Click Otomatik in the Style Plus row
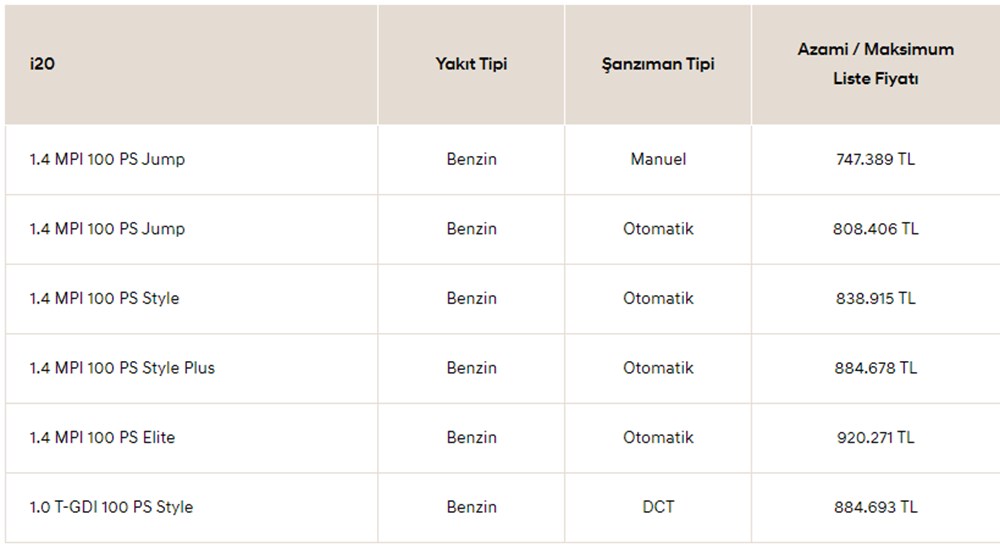The width and height of the screenshot is (1000, 548). pos(658,368)
